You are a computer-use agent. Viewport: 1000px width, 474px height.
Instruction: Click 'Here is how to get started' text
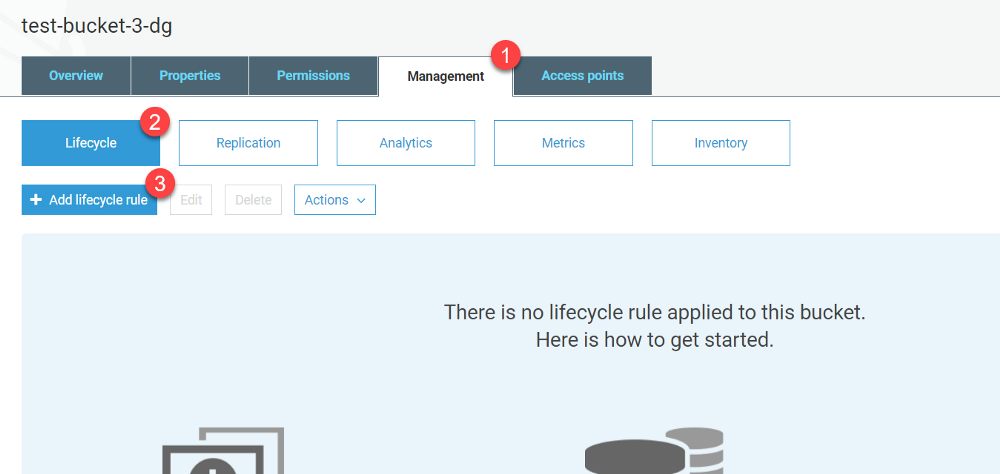coord(654,339)
